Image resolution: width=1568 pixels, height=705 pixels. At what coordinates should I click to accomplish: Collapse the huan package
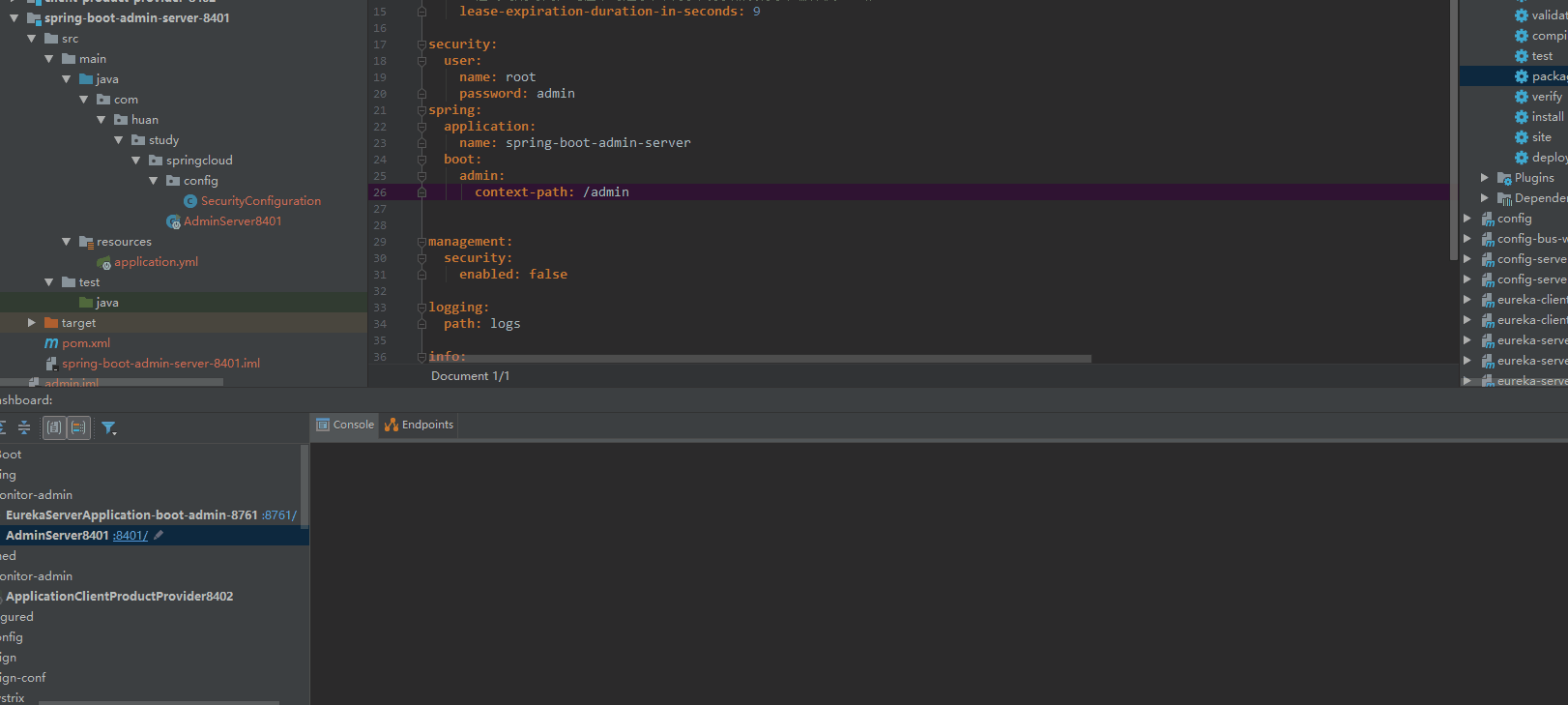pyautogui.click(x=102, y=120)
